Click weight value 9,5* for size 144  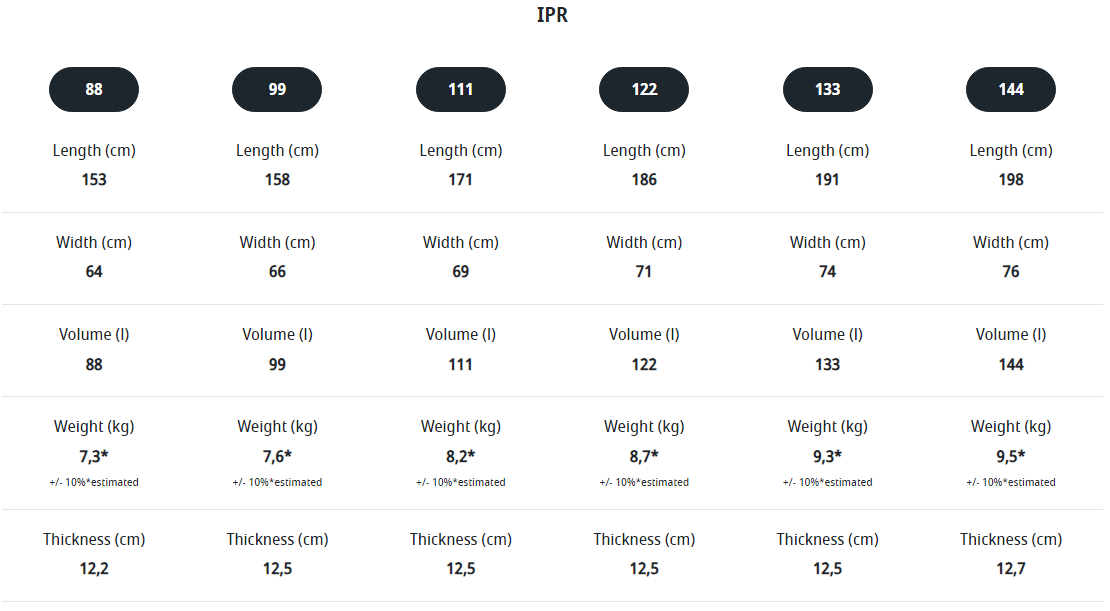[x=1011, y=457]
